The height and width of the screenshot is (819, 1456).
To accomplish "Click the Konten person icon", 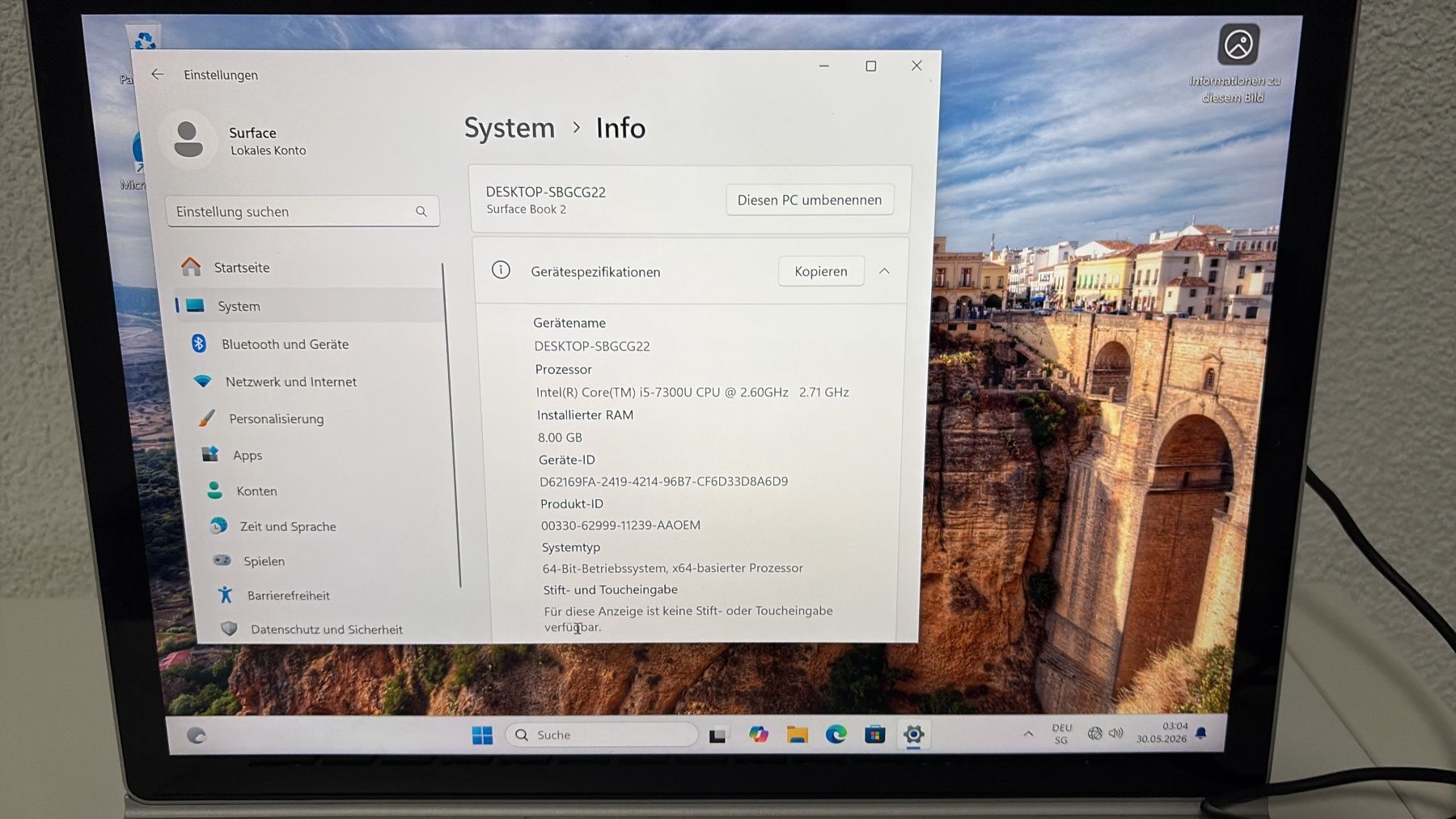I will (x=214, y=490).
